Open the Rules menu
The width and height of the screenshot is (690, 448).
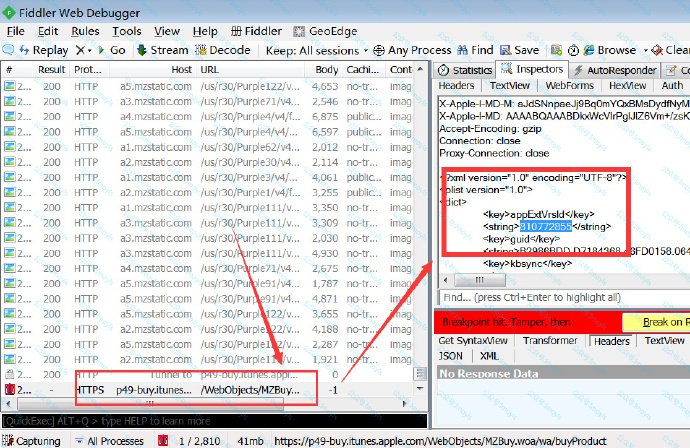85,31
